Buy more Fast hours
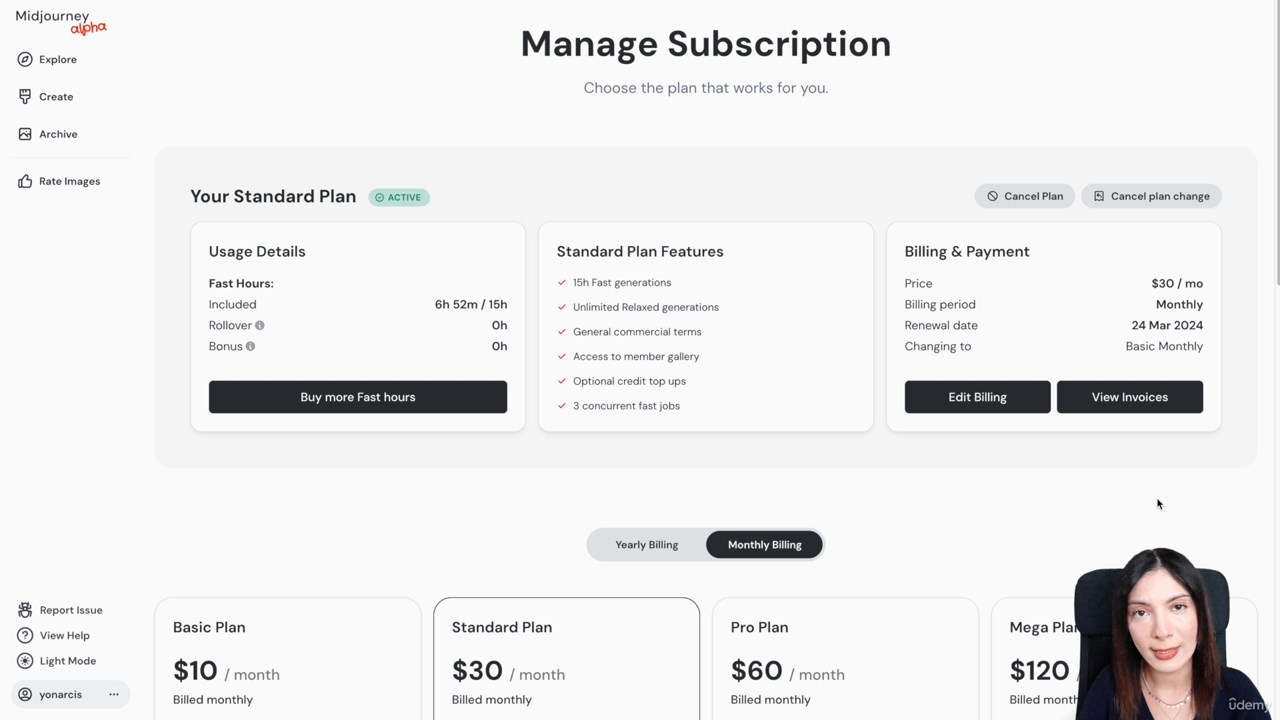Screen dimensions: 1280x720 point(358,397)
